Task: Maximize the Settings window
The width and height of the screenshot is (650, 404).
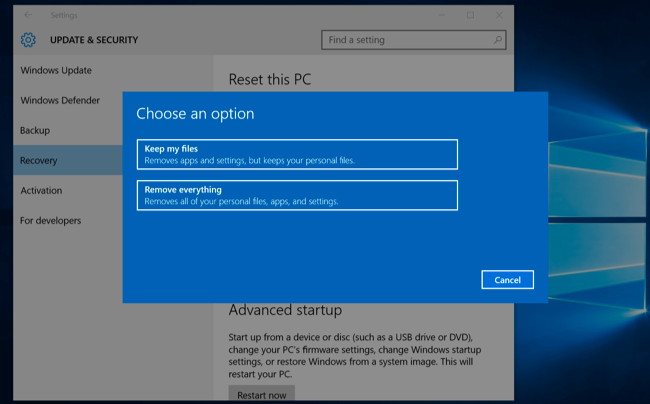Action: [471, 15]
